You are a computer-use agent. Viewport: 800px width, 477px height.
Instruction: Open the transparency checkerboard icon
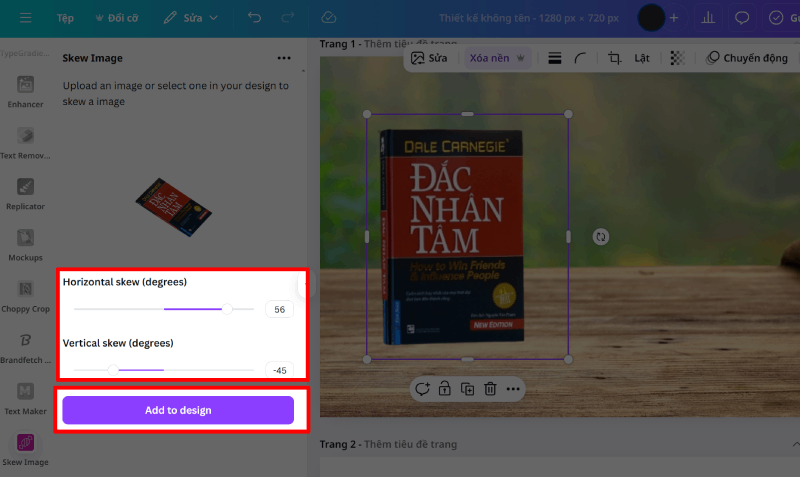point(678,58)
